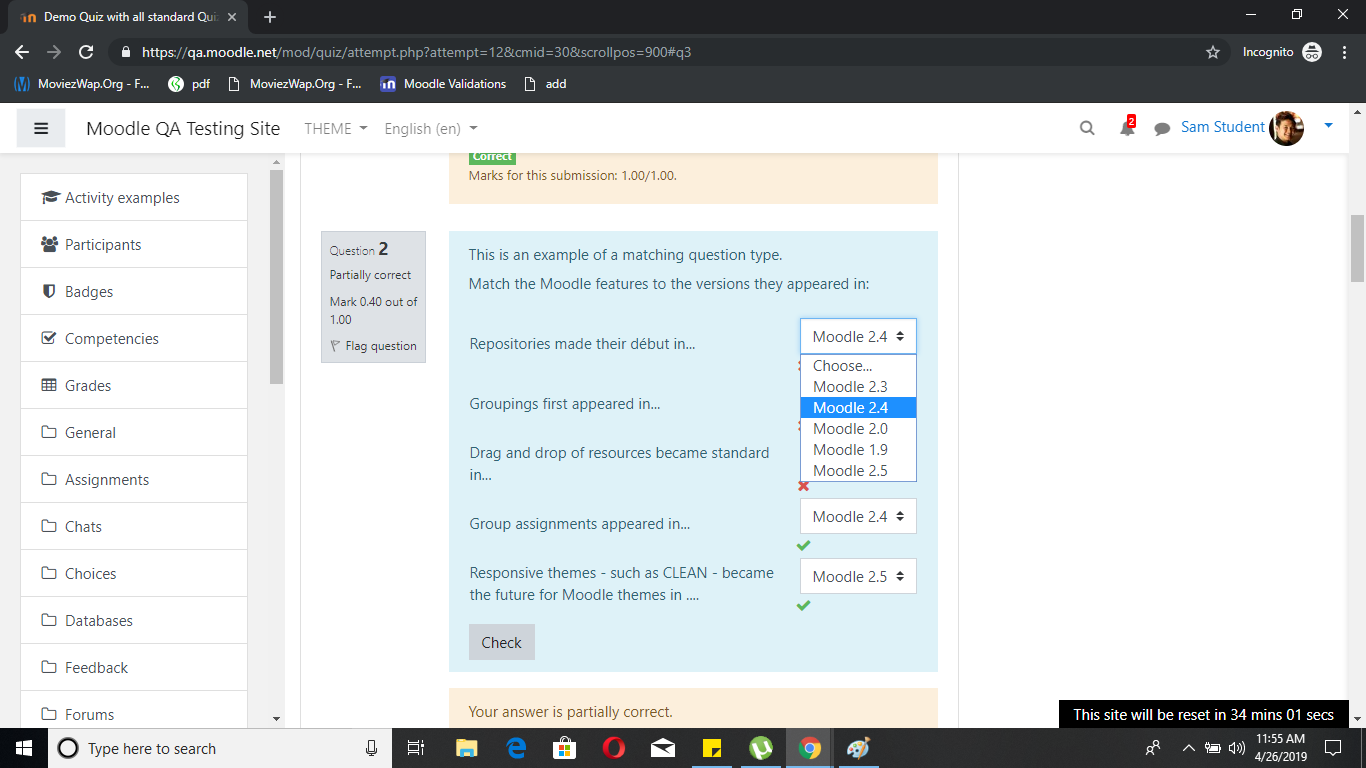Image resolution: width=1366 pixels, height=768 pixels.
Task: Open Opera browser from taskbar
Action: (x=614, y=748)
